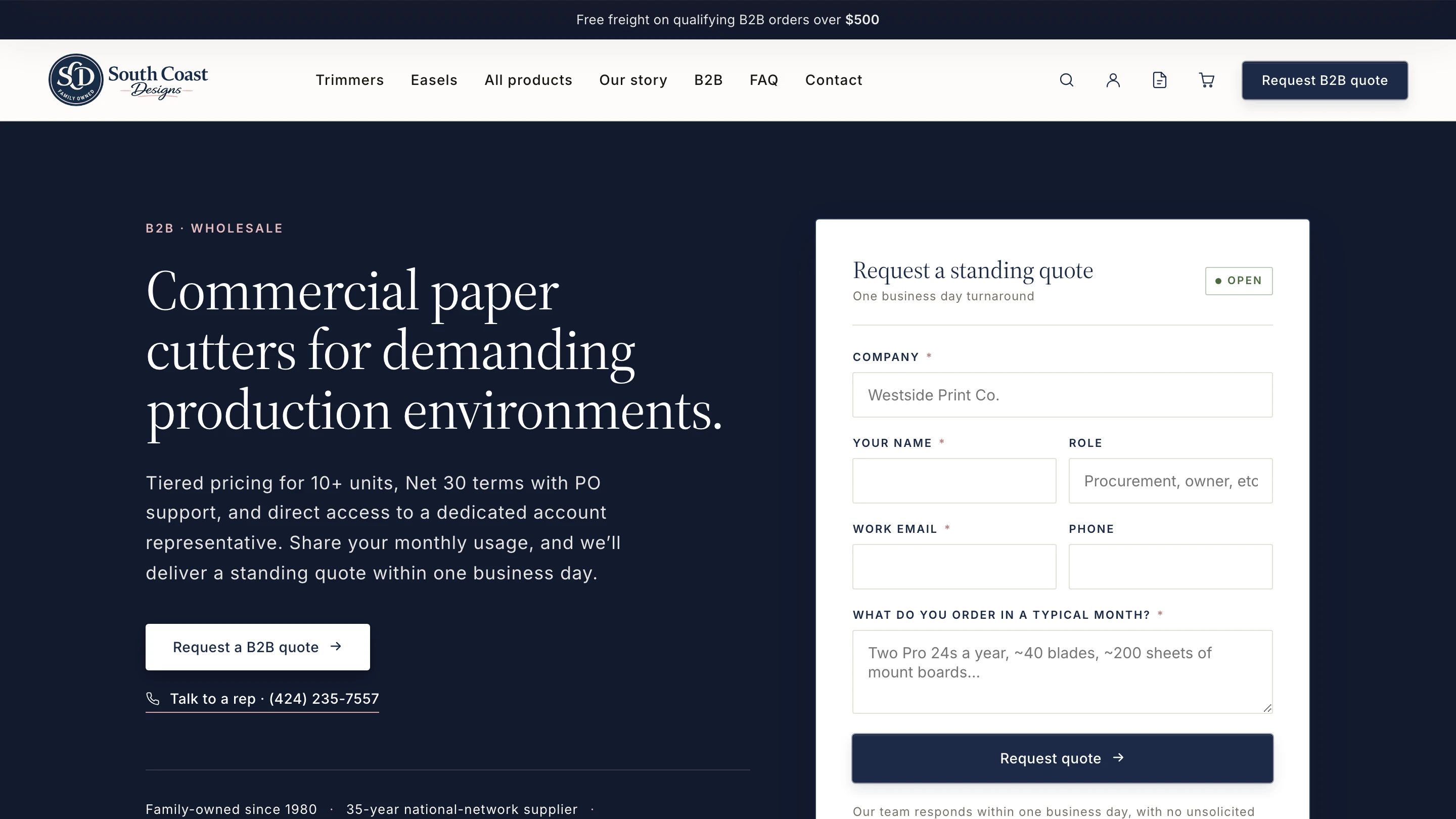Image resolution: width=1456 pixels, height=819 pixels.
Task: Open the search icon in header
Action: (x=1066, y=80)
